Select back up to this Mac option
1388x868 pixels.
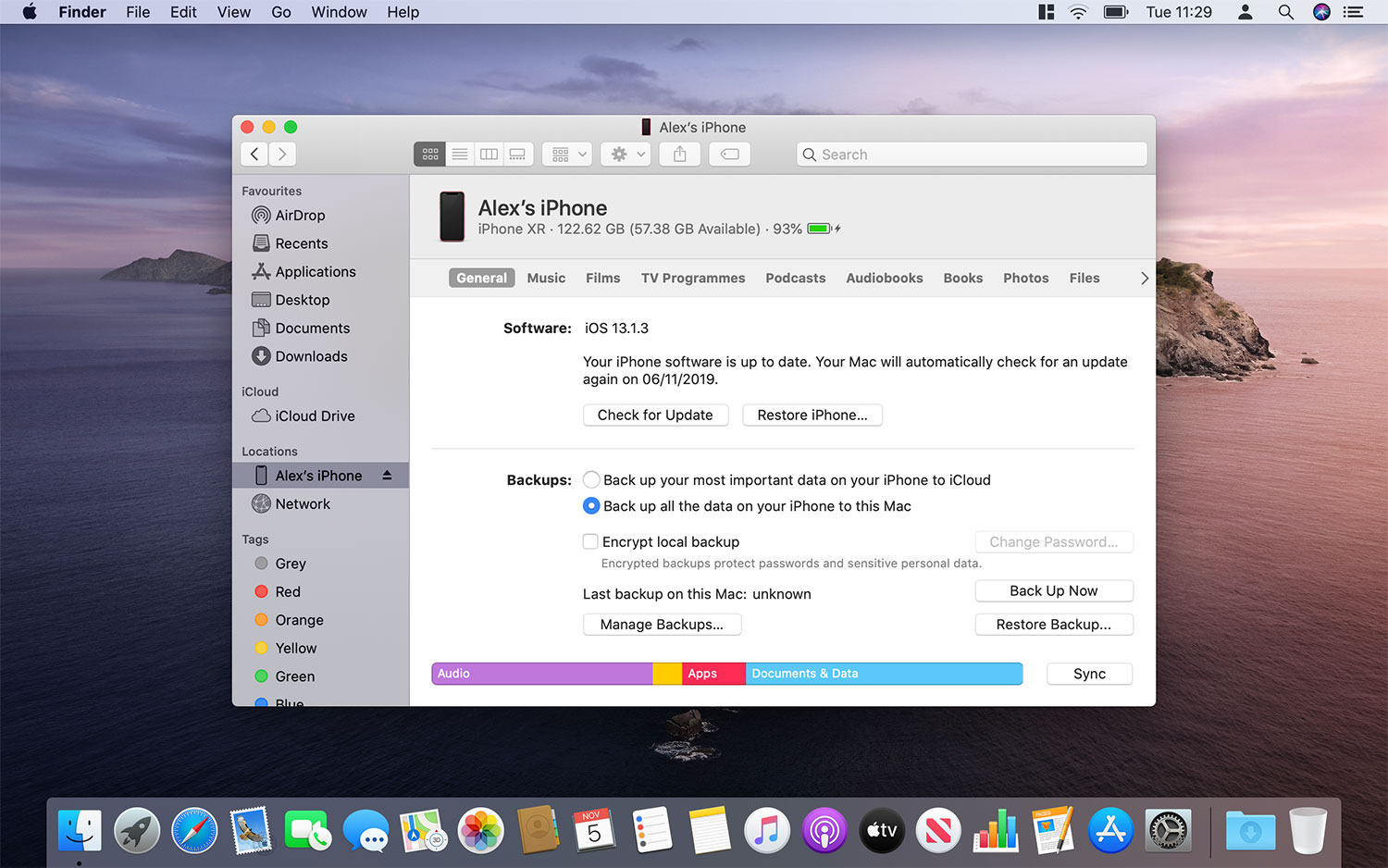coord(590,505)
